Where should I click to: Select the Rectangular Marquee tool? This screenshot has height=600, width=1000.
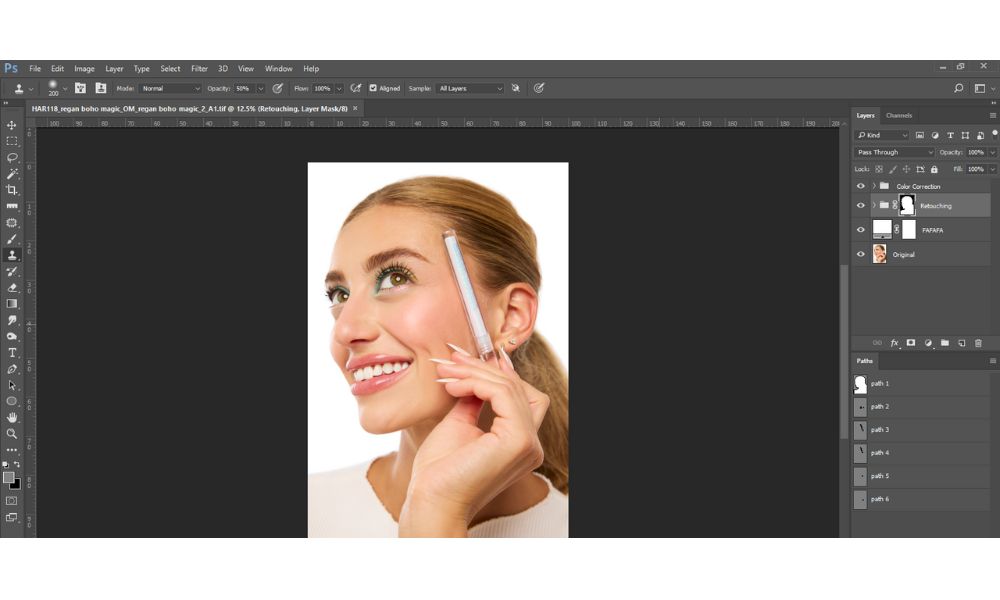(x=11, y=141)
